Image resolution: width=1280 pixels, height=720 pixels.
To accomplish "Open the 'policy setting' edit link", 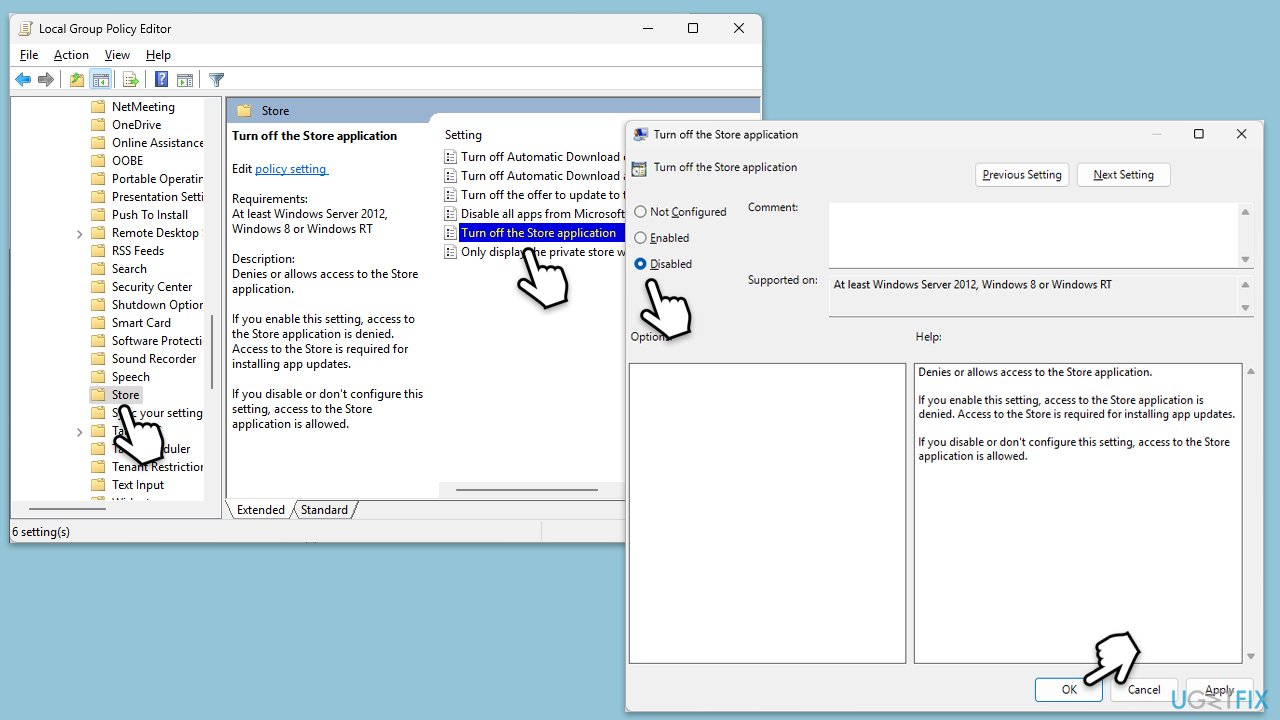I will pos(291,169).
